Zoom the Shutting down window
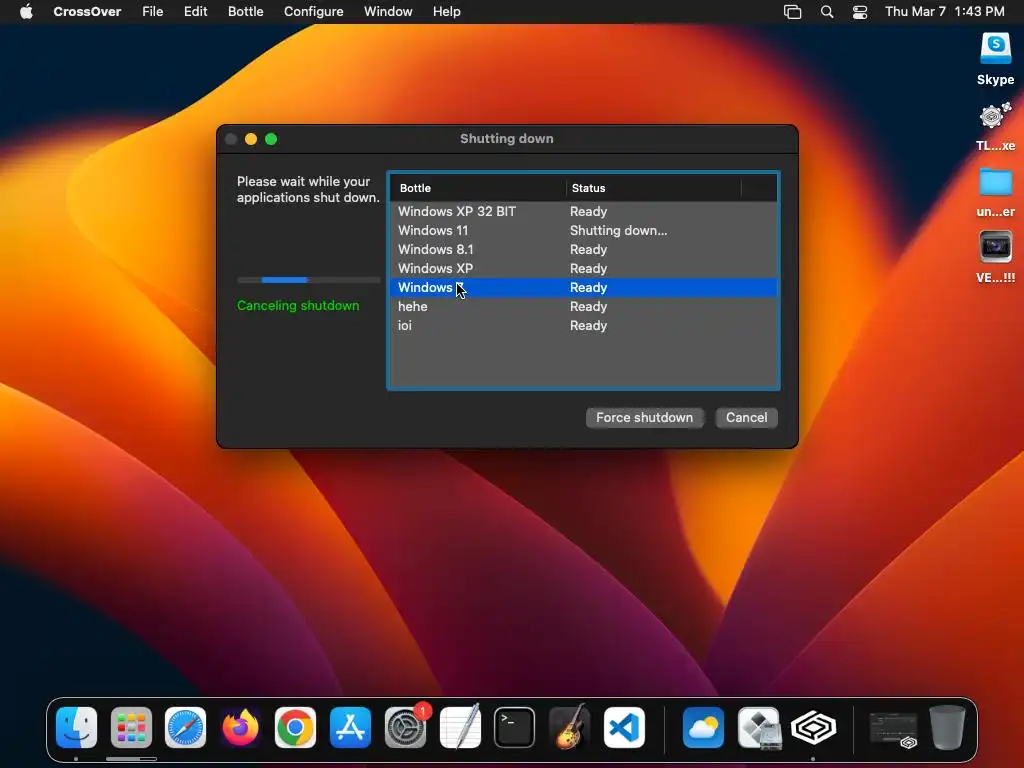Image resolution: width=1024 pixels, height=768 pixels. tap(271, 139)
